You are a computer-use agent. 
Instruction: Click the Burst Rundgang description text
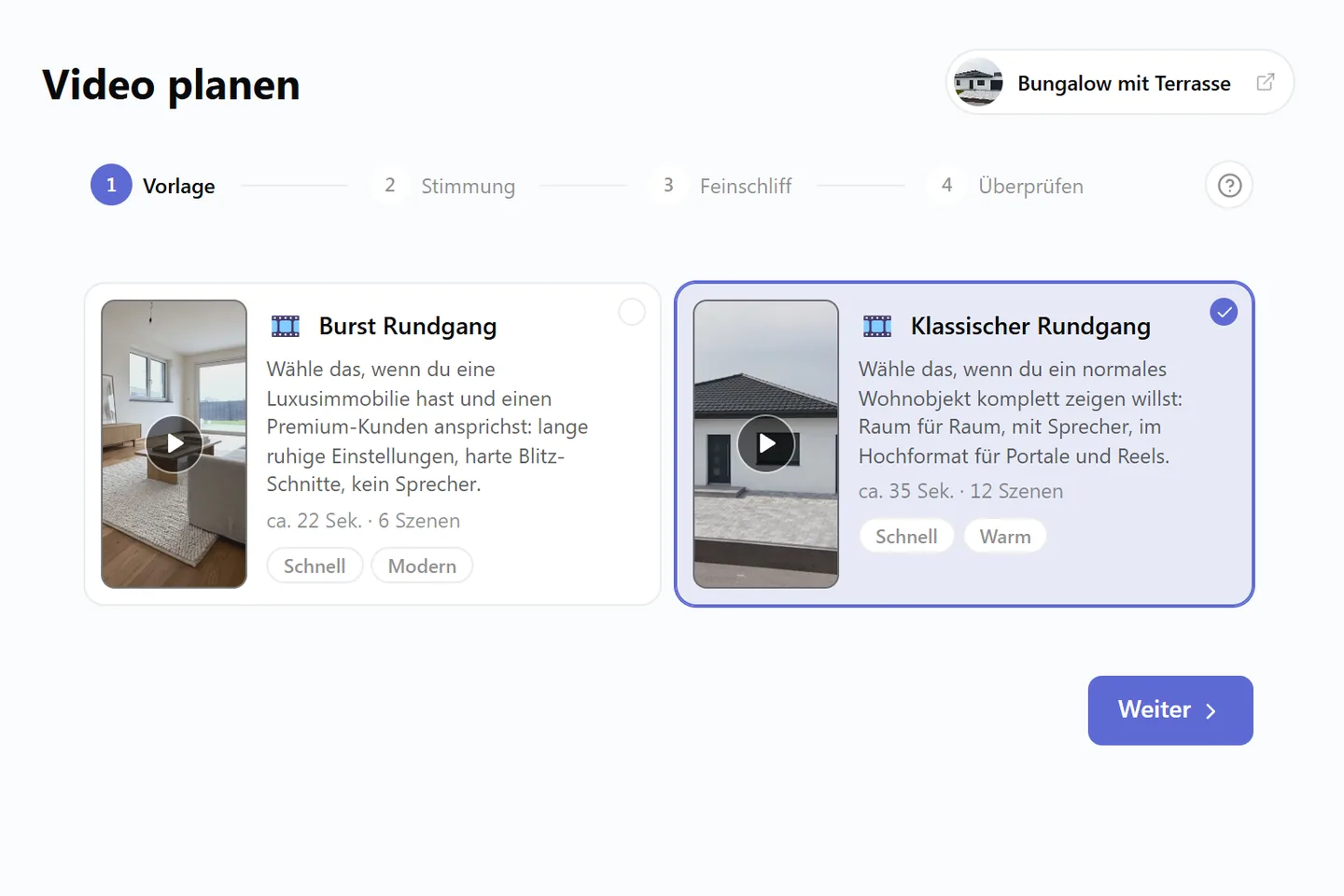tap(427, 427)
